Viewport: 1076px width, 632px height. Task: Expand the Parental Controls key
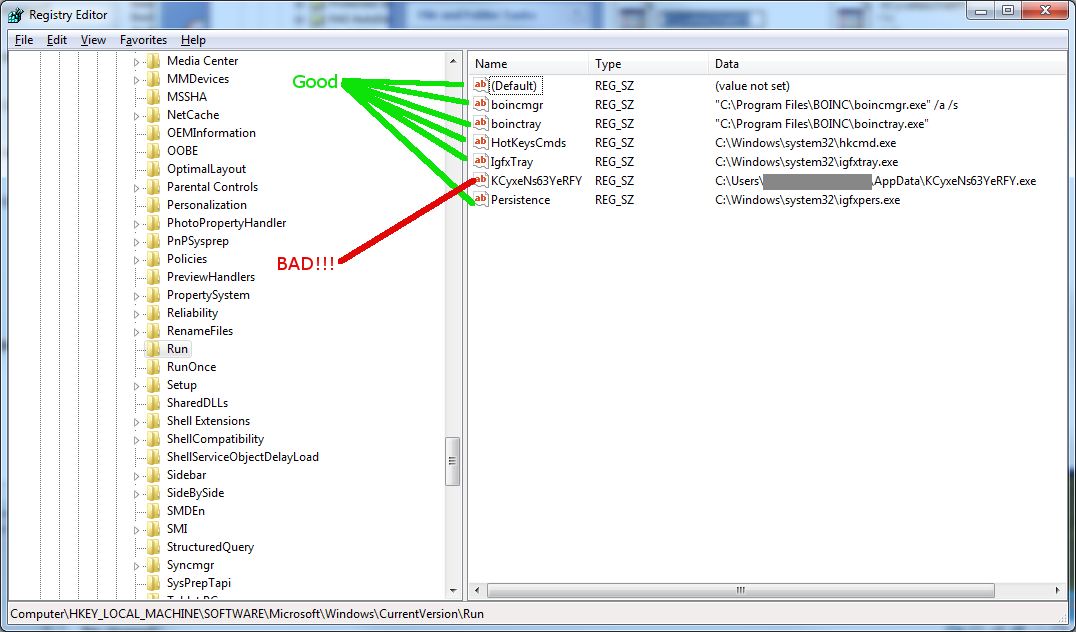(x=138, y=187)
